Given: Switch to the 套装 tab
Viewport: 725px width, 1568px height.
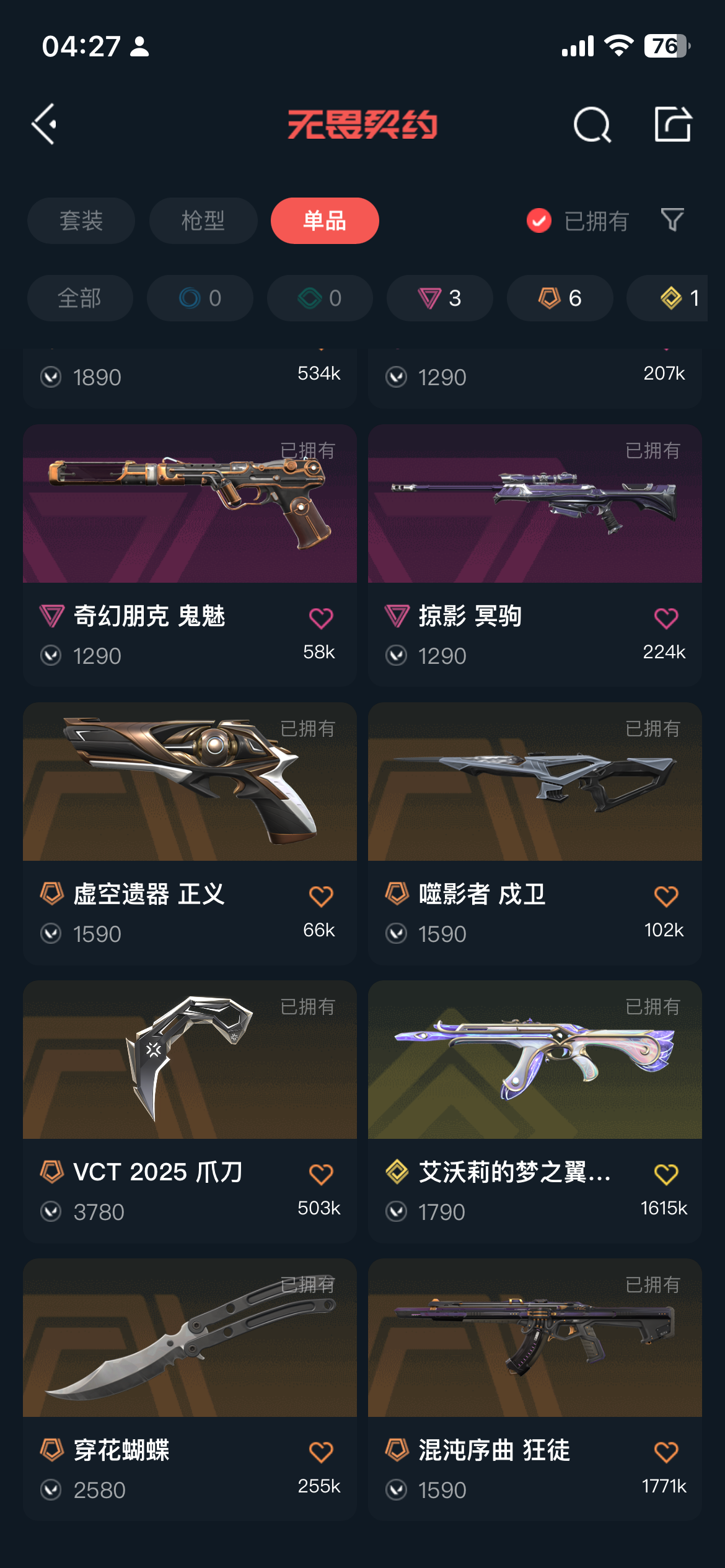Looking at the screenshot, I should pyautogui.click(x=81, y=220).
